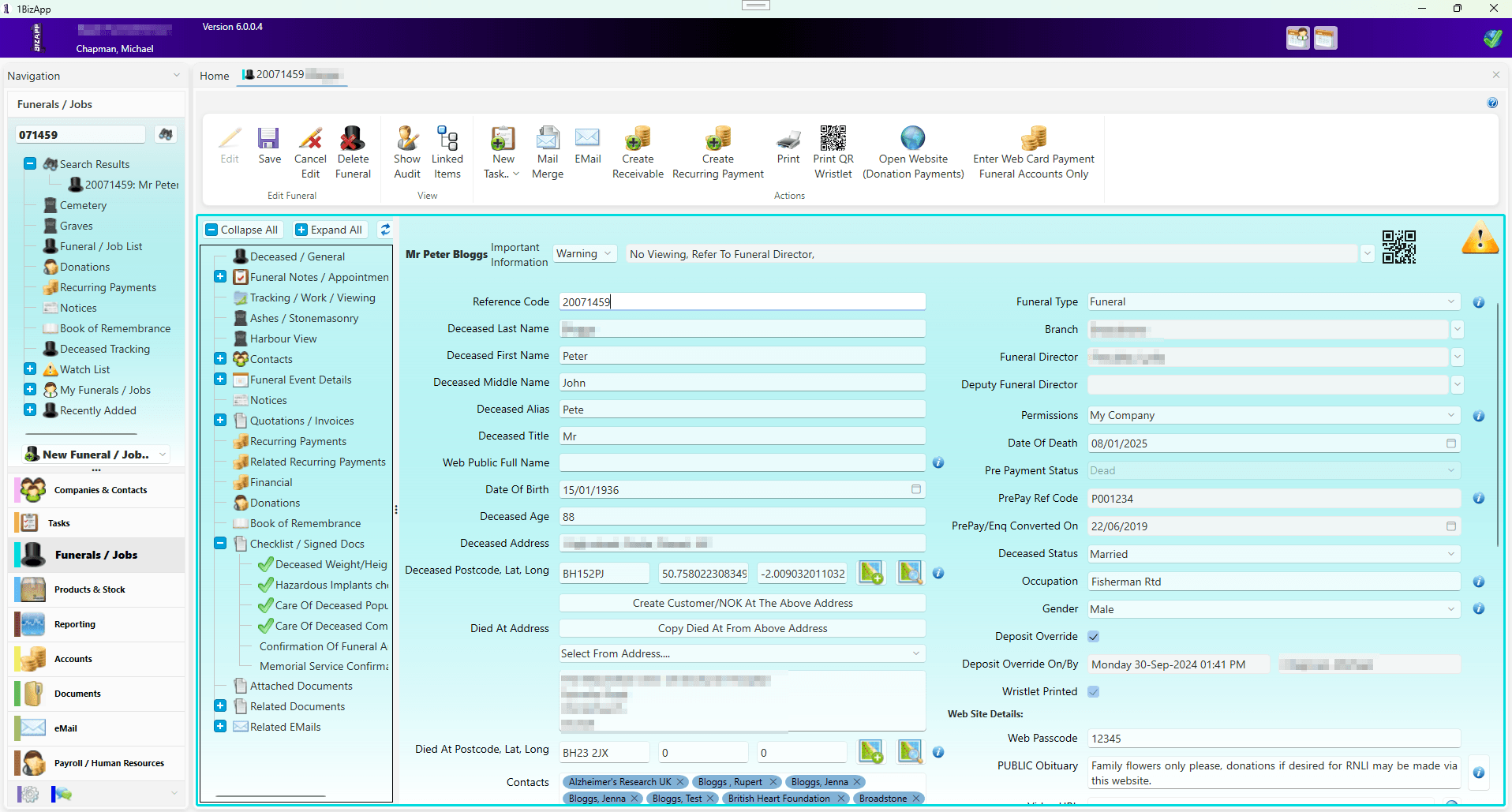Open the Permissions dropdown
1512x812 pixels.
pyautogui.click(x=1274, y=415)
